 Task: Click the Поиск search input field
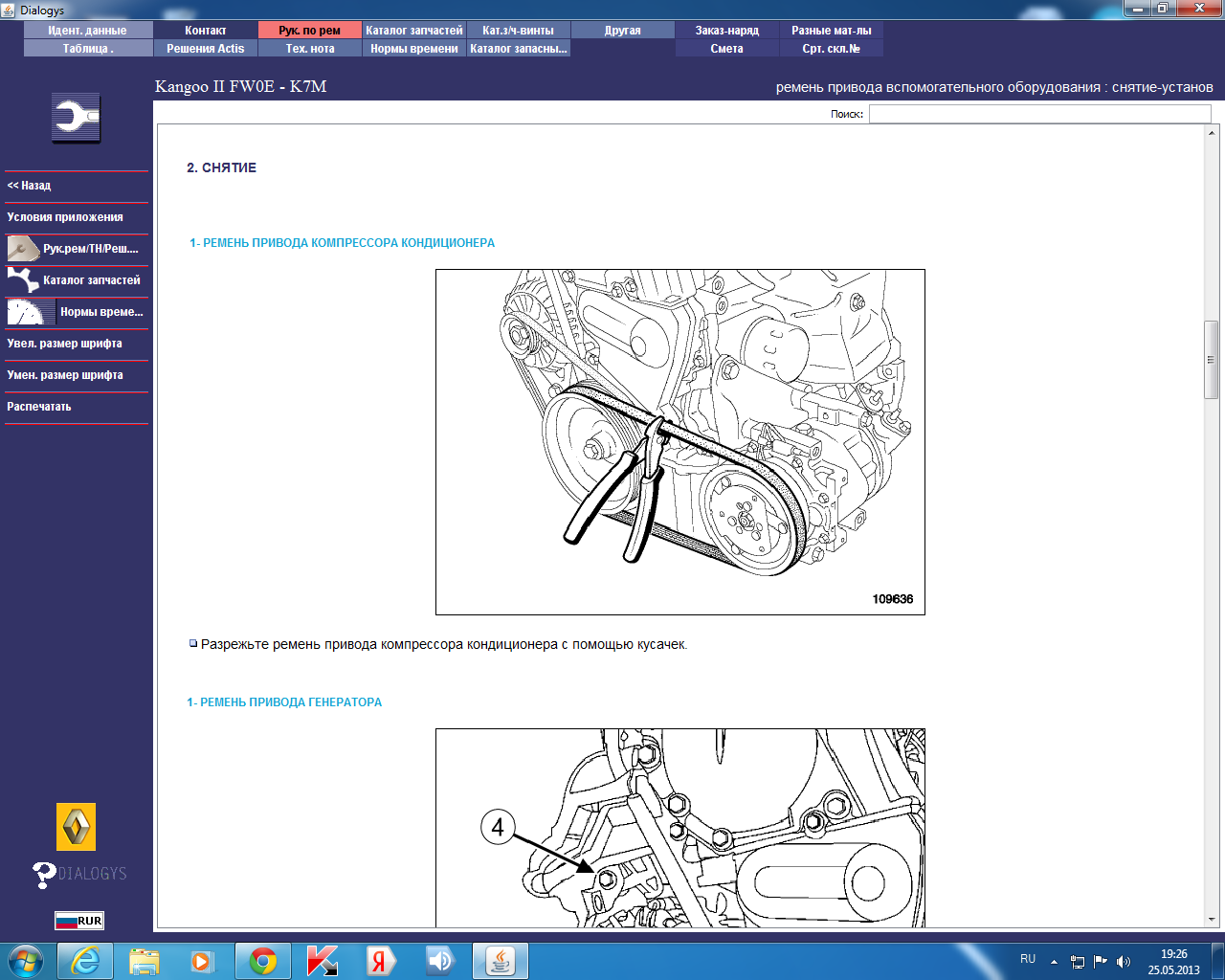click(1039, 114)
